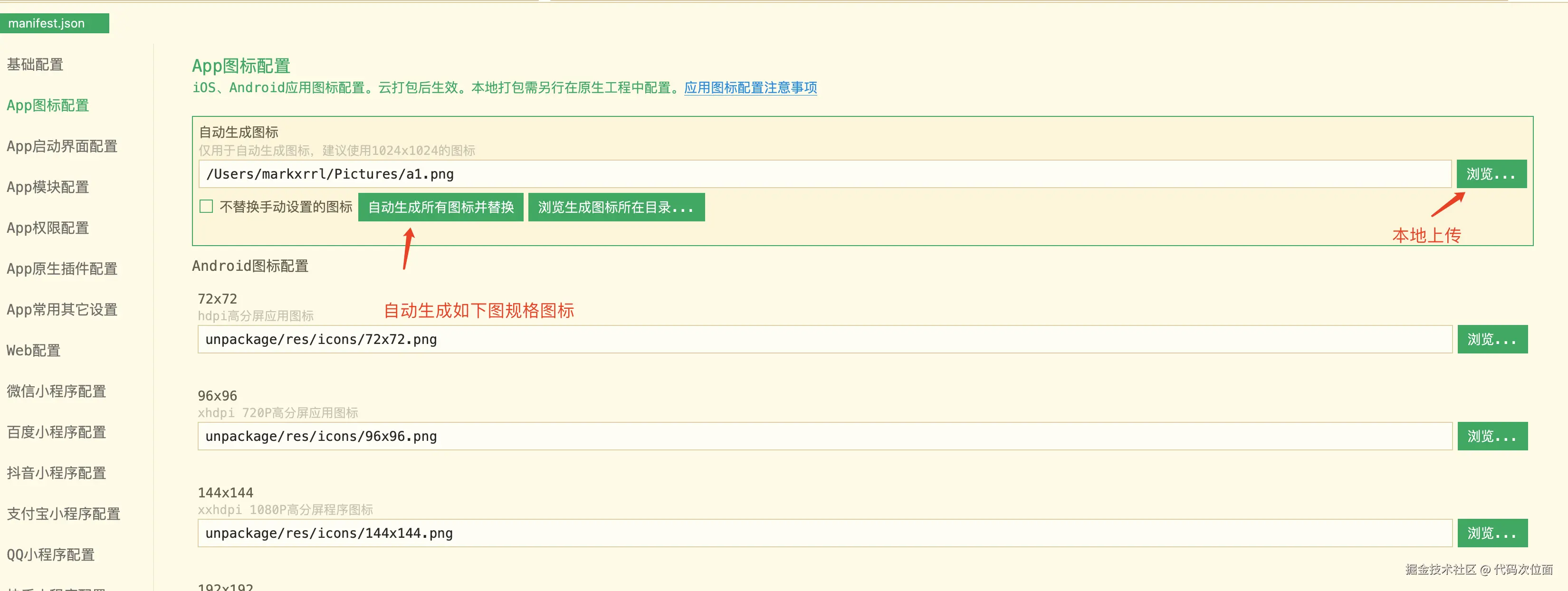This screenshot has width=1568, height=591.
Task: Open the App原生插件配置 section
Action: coord(61,268)
